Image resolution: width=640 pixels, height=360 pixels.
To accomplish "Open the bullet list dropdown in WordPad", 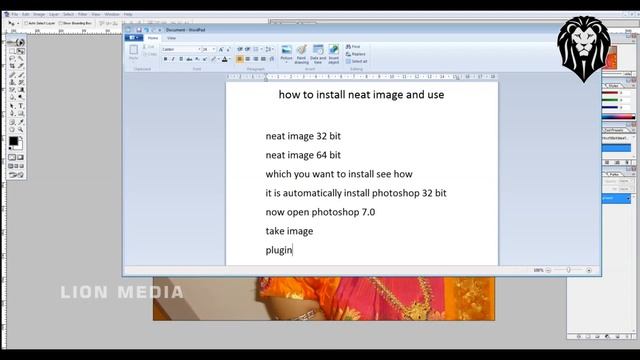I will click(x=257, y=49).
